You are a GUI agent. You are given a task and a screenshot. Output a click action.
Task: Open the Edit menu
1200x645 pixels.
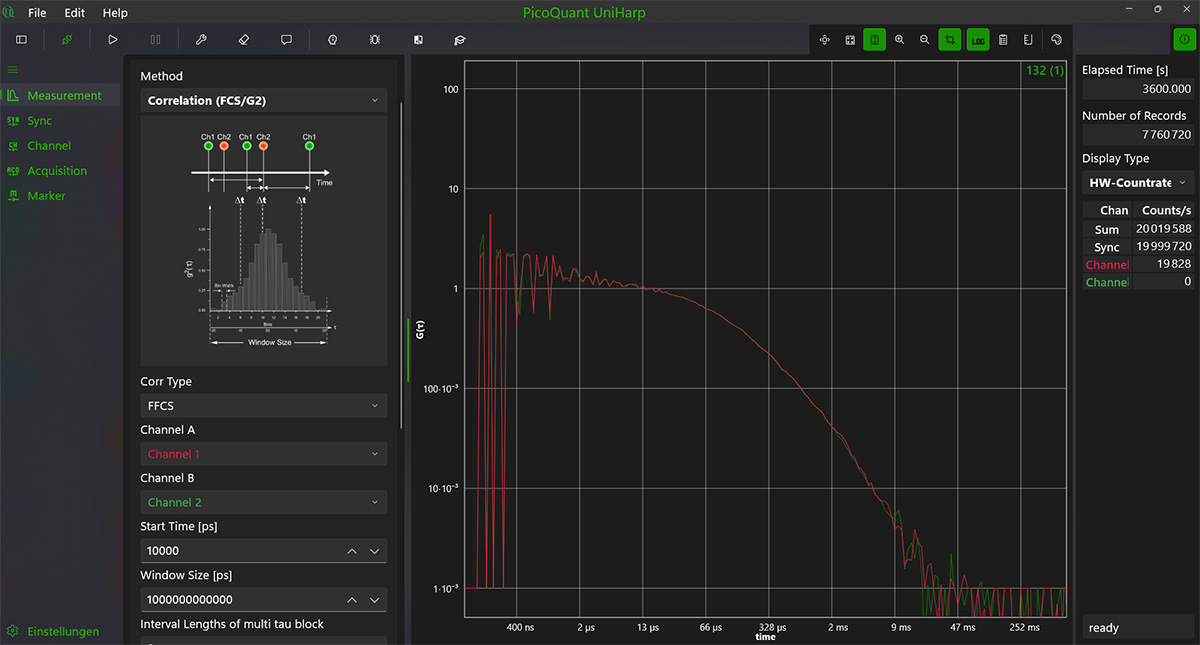tap(75, 13)
